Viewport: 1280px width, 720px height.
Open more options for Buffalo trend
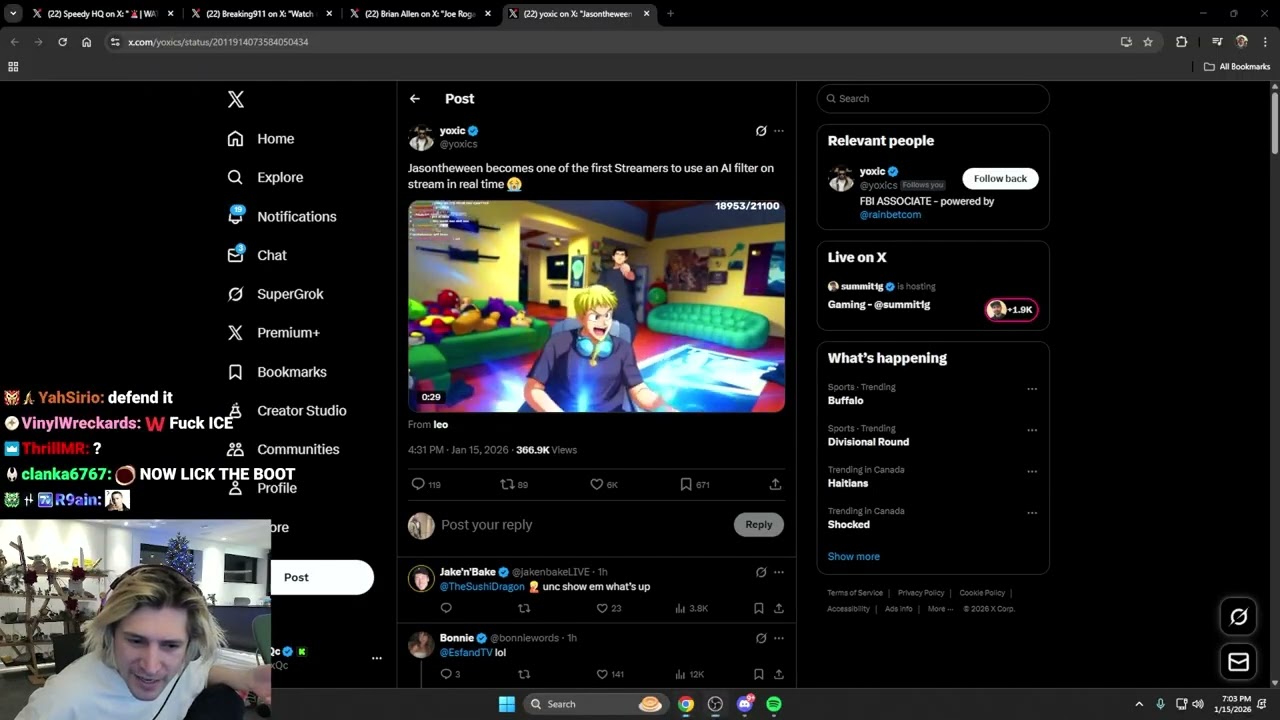1032,389
